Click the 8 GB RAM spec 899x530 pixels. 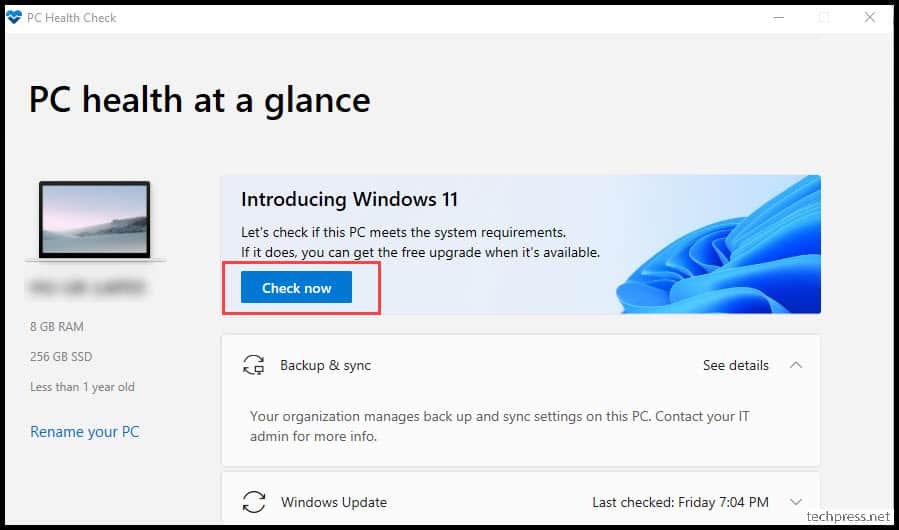(57, 326)
